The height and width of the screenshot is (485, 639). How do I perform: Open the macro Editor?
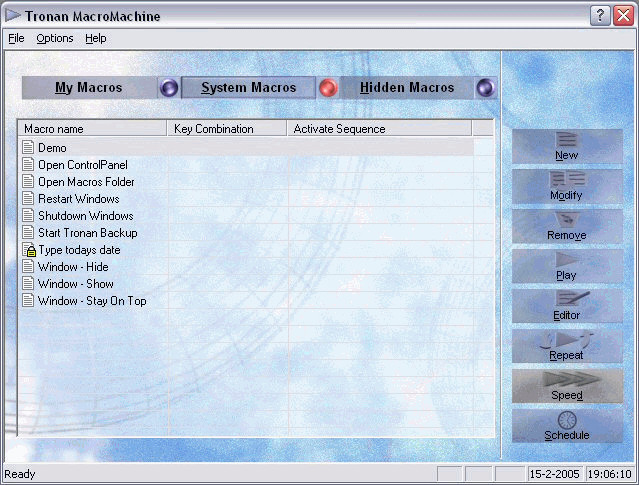tap(567, 306)
